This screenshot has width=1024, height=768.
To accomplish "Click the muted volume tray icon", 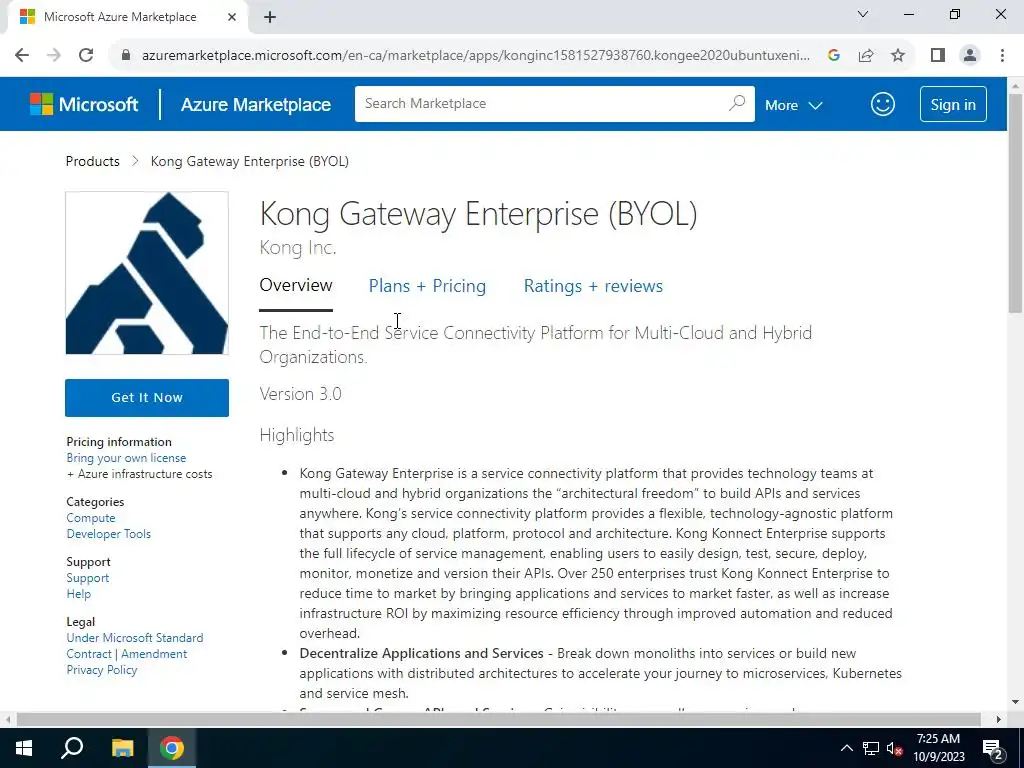I will click(x=894, y=748).
